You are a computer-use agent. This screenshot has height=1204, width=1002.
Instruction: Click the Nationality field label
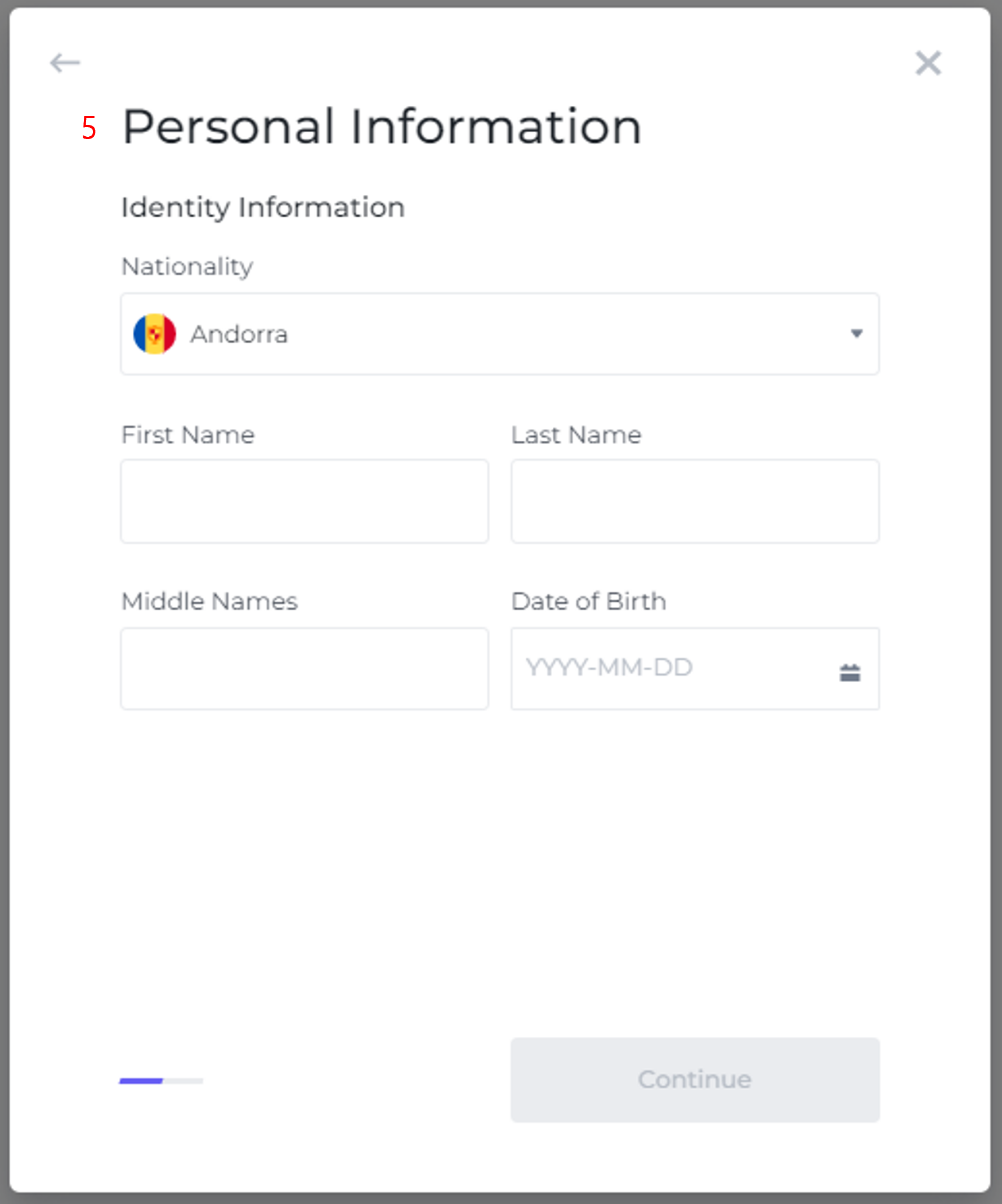tap(187, 267)
